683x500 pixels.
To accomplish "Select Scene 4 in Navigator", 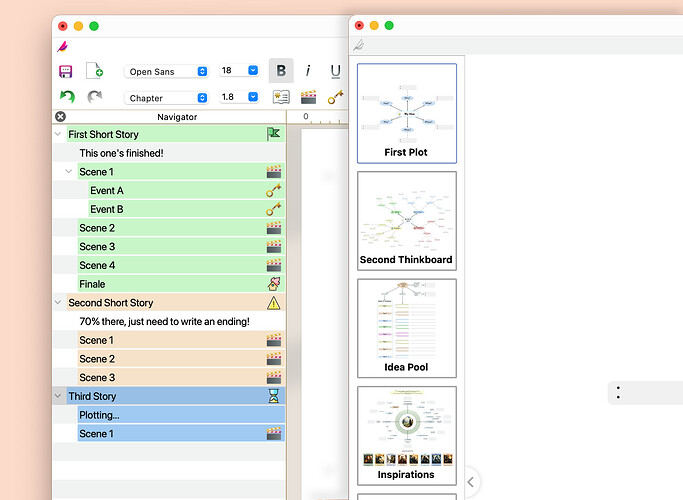I will tap(181, 265).
